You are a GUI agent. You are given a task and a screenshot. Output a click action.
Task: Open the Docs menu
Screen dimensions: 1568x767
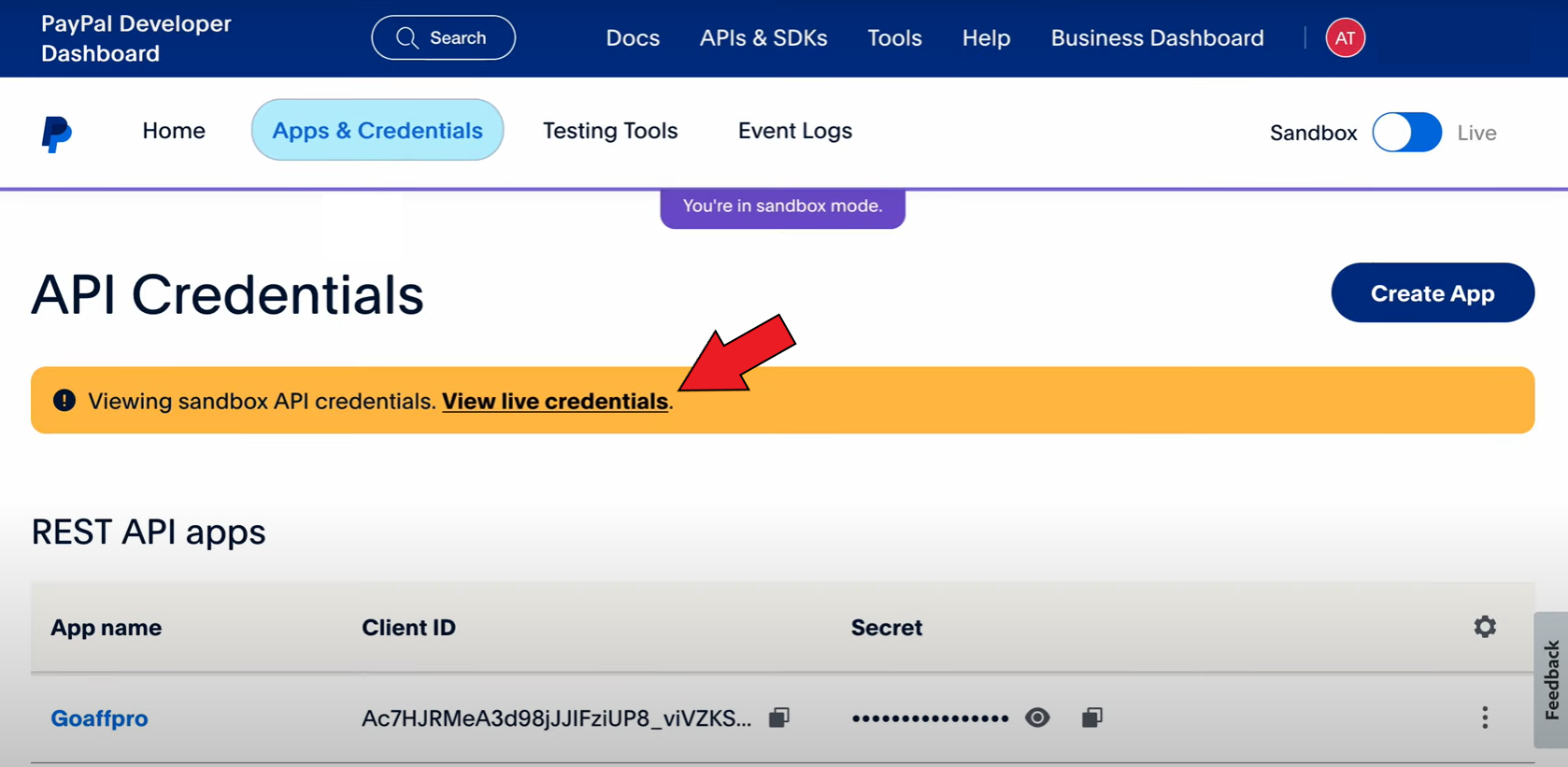(x=633, y=38)
